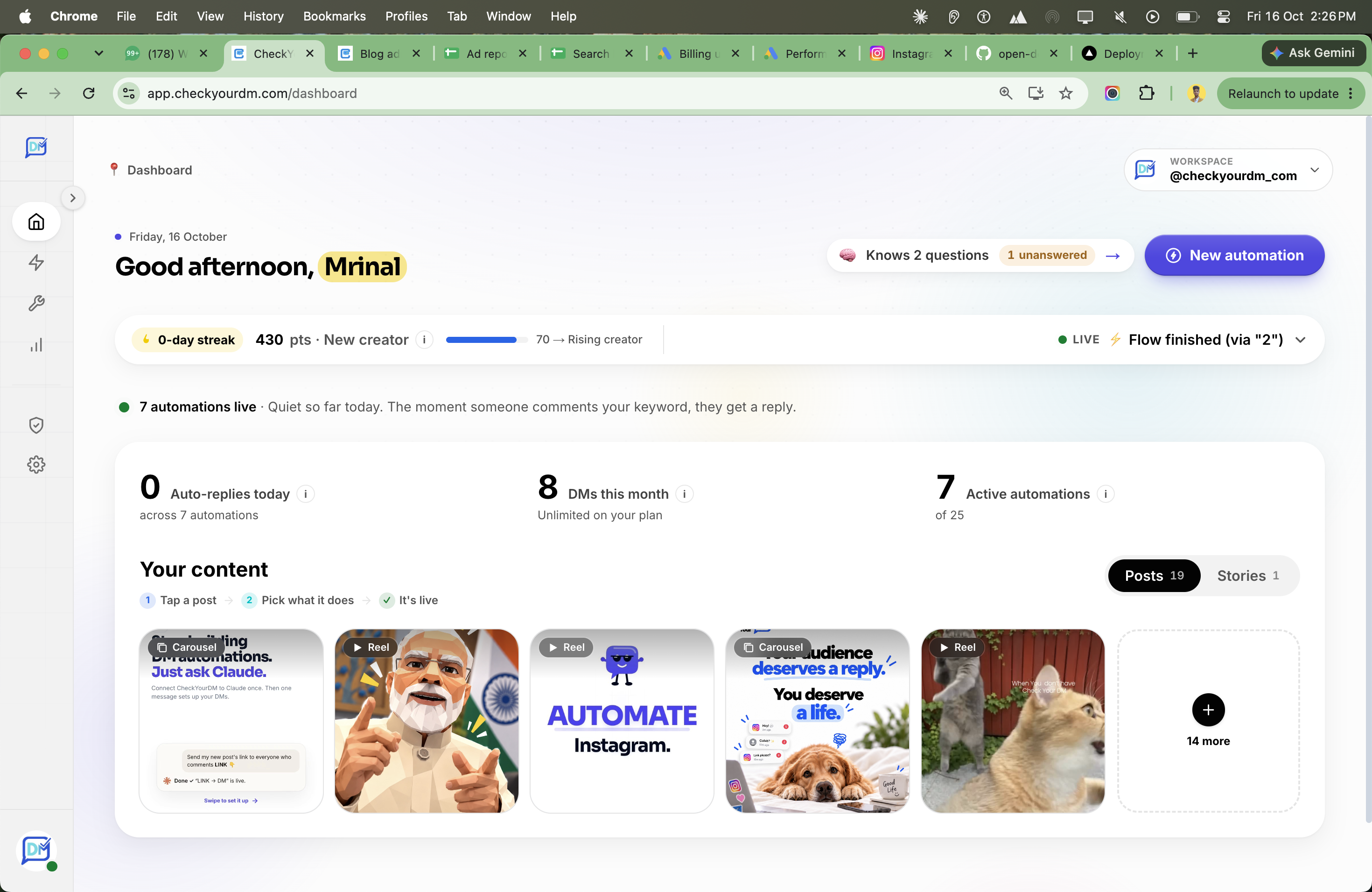The width and height of the screenshot is (1372, 892).
Task: Open the settings gear in sidebar
Action: pyautogui.click(x=36, y=465)
